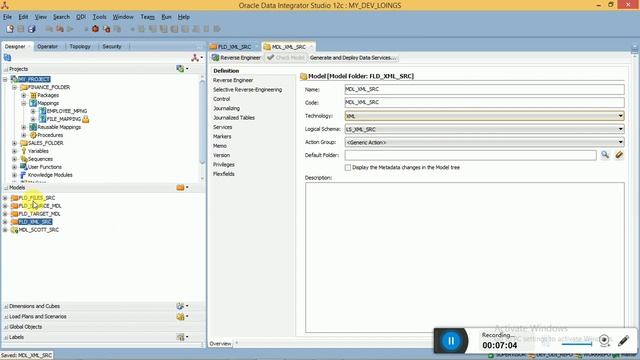The image size is (640, 360).
Task: Click the Code input field
Action: pyautogui.click(x=484, y=102)
